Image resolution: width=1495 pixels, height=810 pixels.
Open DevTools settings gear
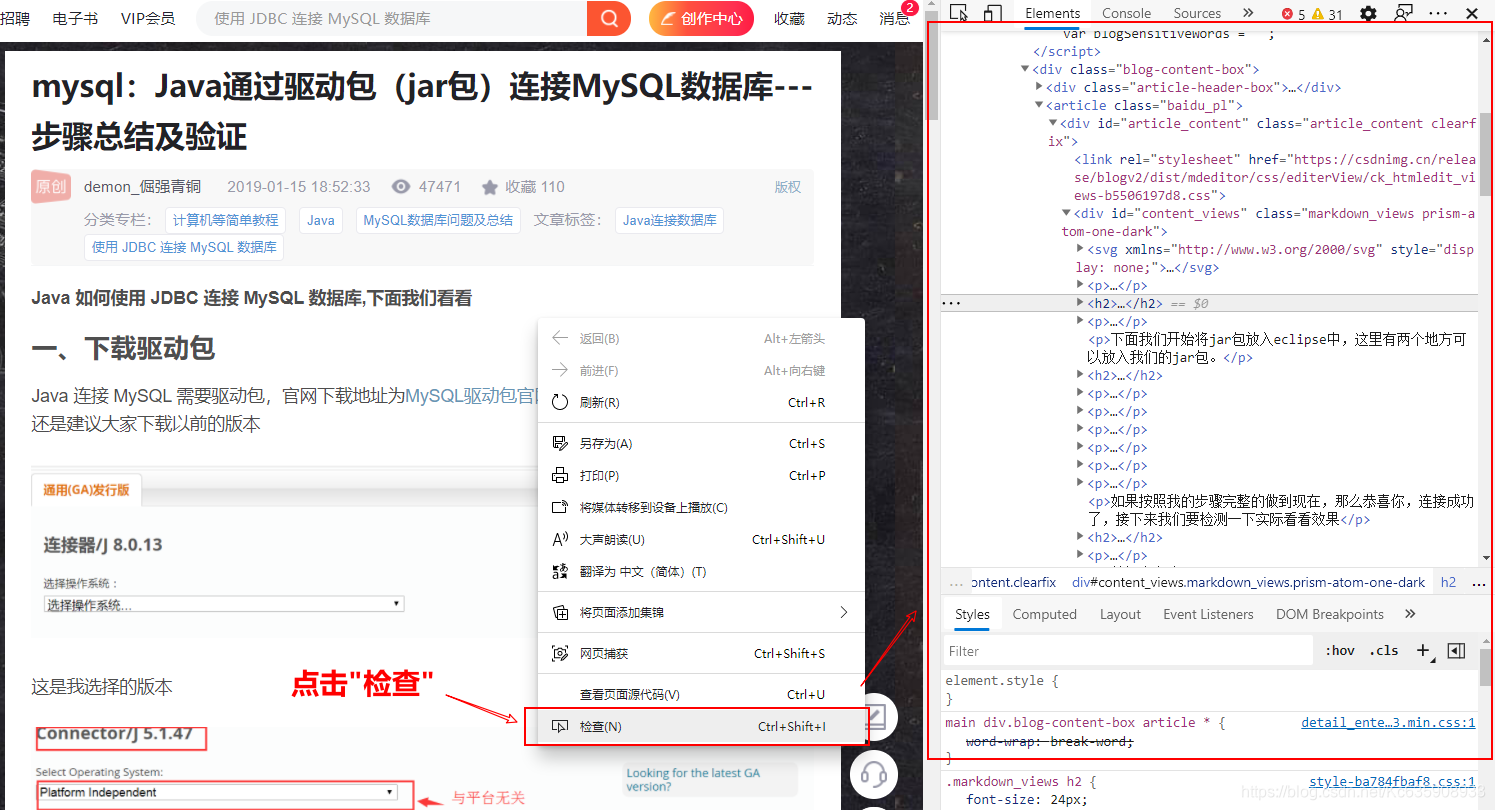tap(1368, 13)
